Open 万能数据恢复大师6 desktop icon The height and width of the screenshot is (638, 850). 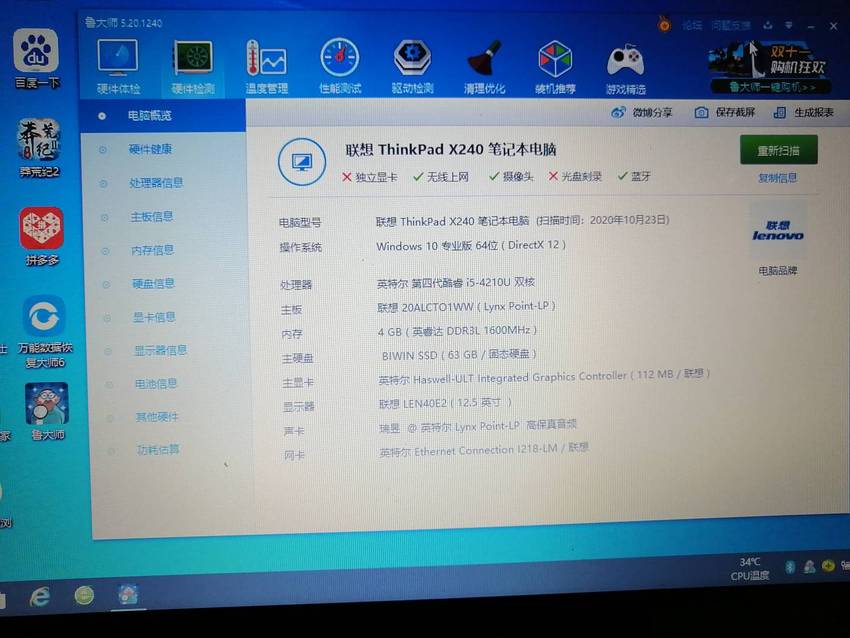44,332
